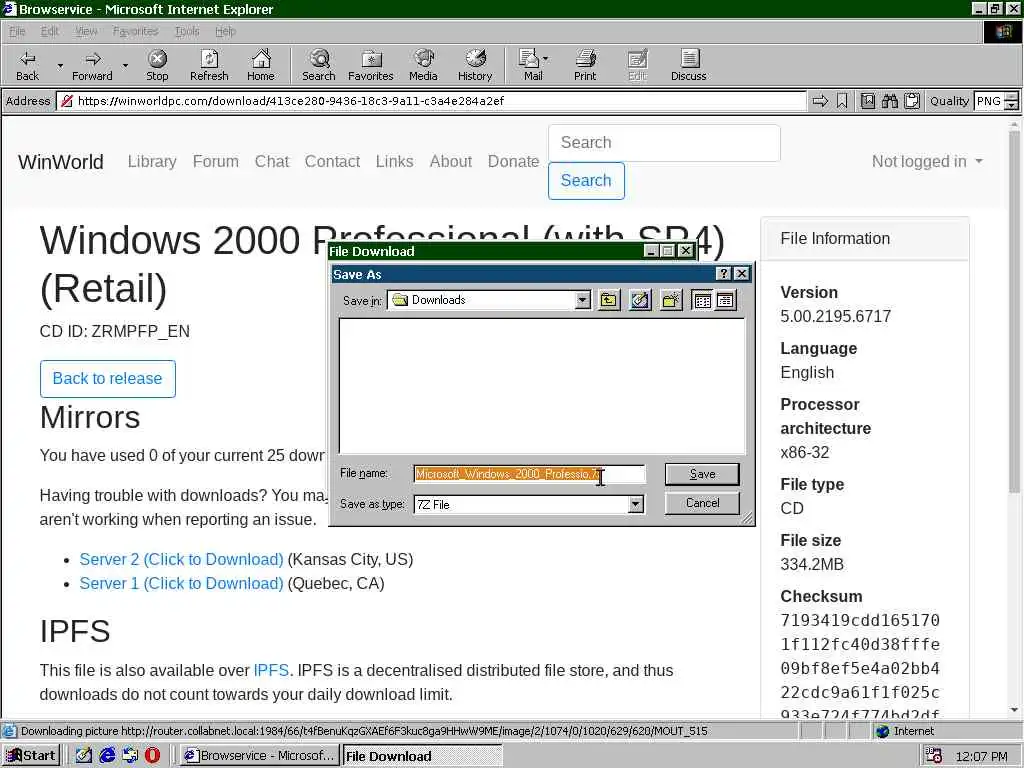
Task: Click the Back to release button
Action: [108, 379]
